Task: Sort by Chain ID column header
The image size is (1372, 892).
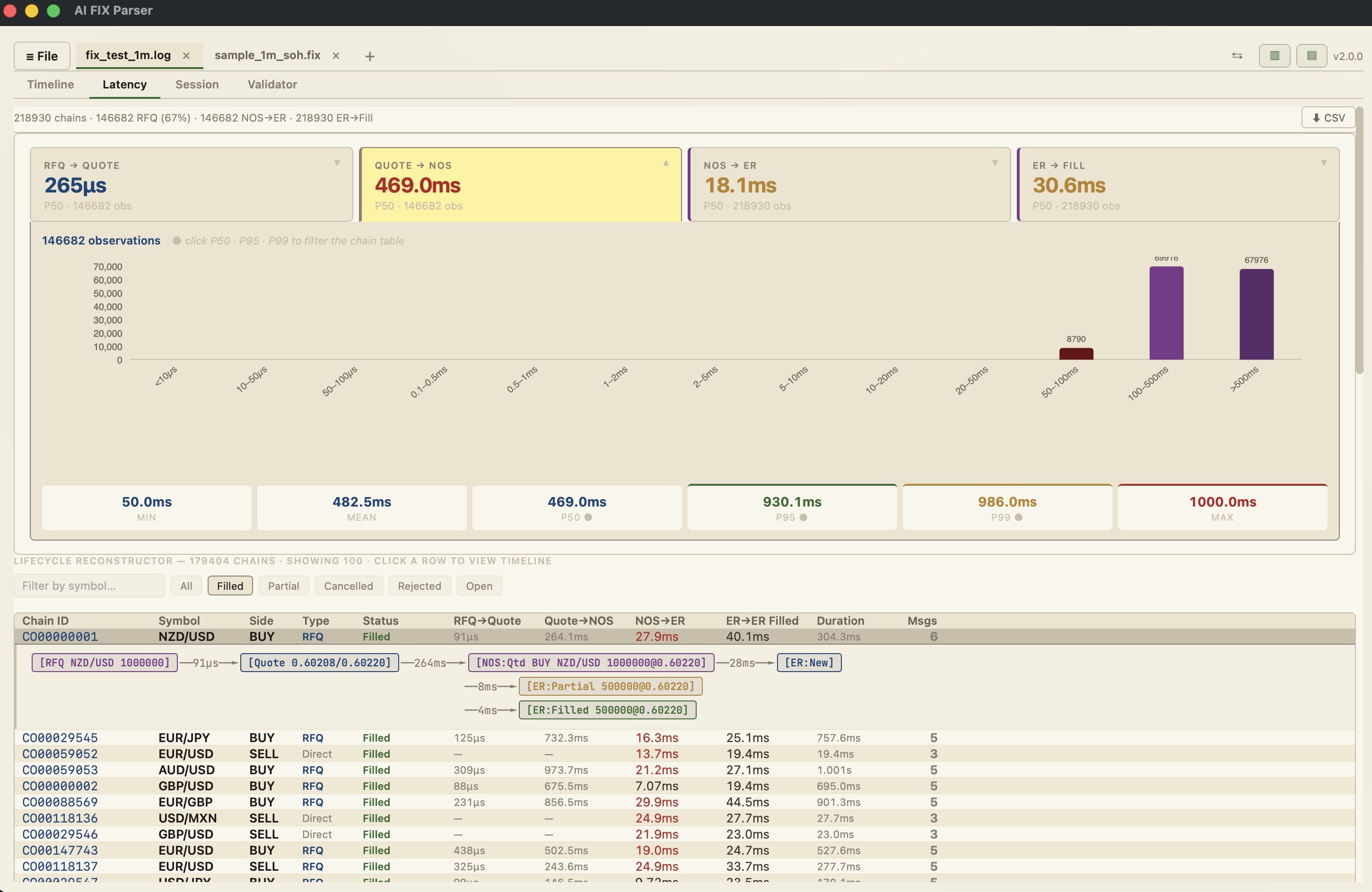Action: [x=45, y=621]
